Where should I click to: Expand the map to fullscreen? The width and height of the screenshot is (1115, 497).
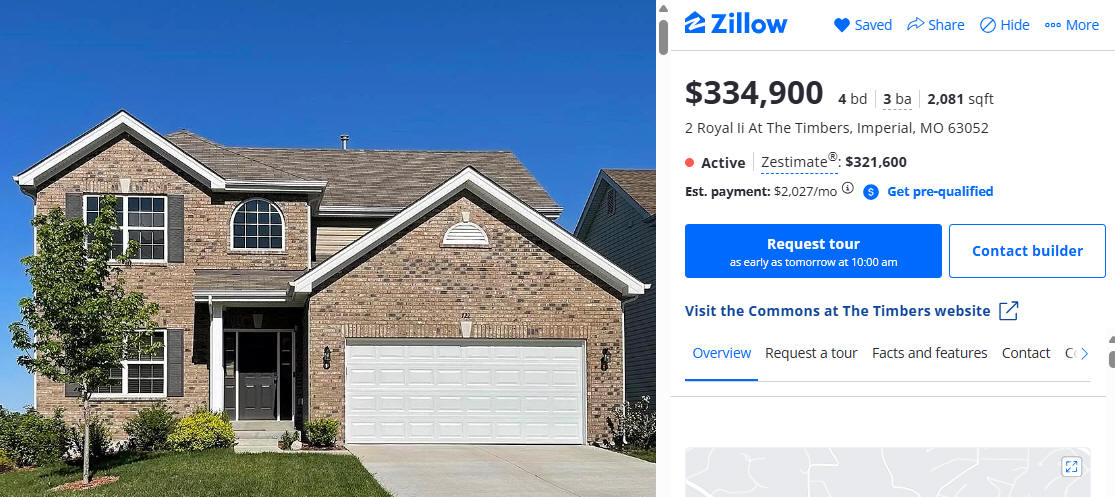click(1072, 466)
